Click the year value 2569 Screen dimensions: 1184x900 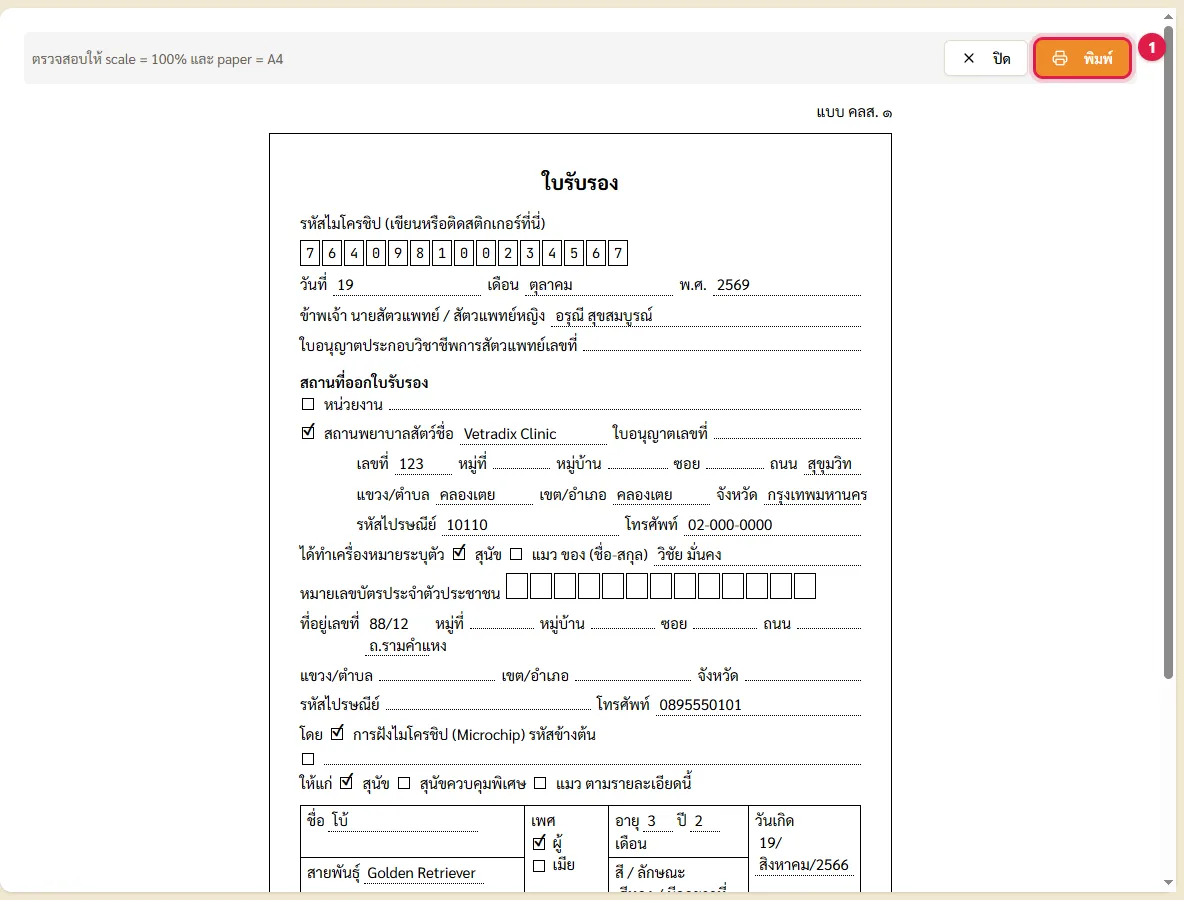(733, 285)
